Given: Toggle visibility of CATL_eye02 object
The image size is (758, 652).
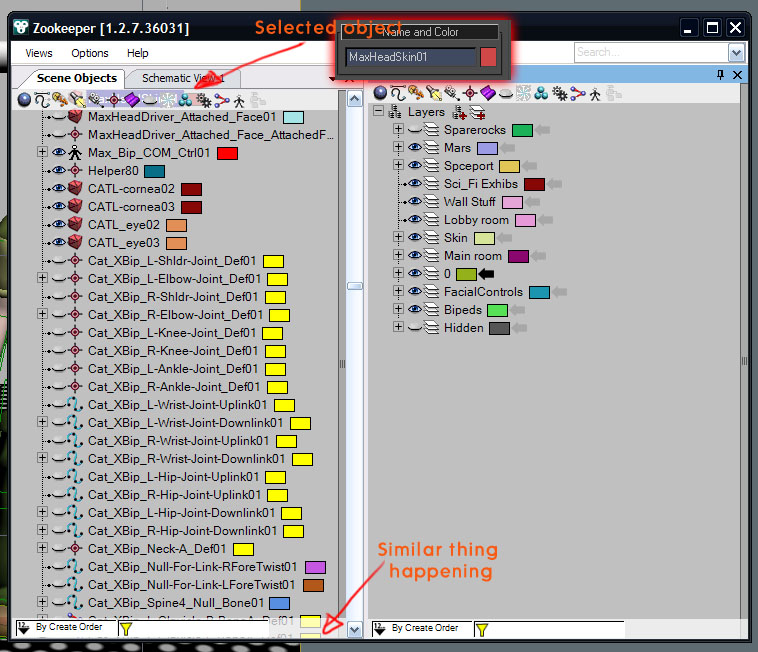Looking at the screenshot, I should point(59,225).
